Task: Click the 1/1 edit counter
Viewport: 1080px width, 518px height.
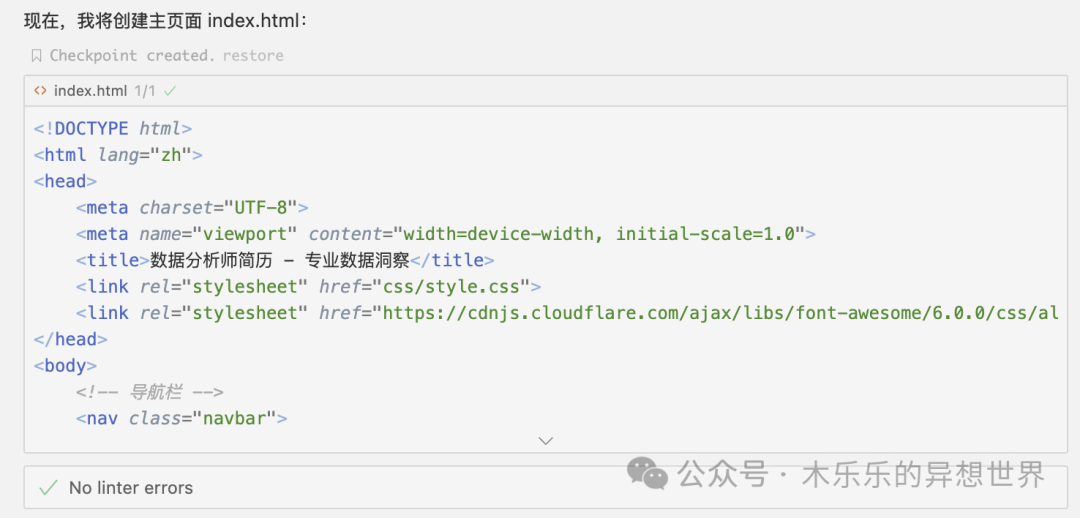Action: 145,91
